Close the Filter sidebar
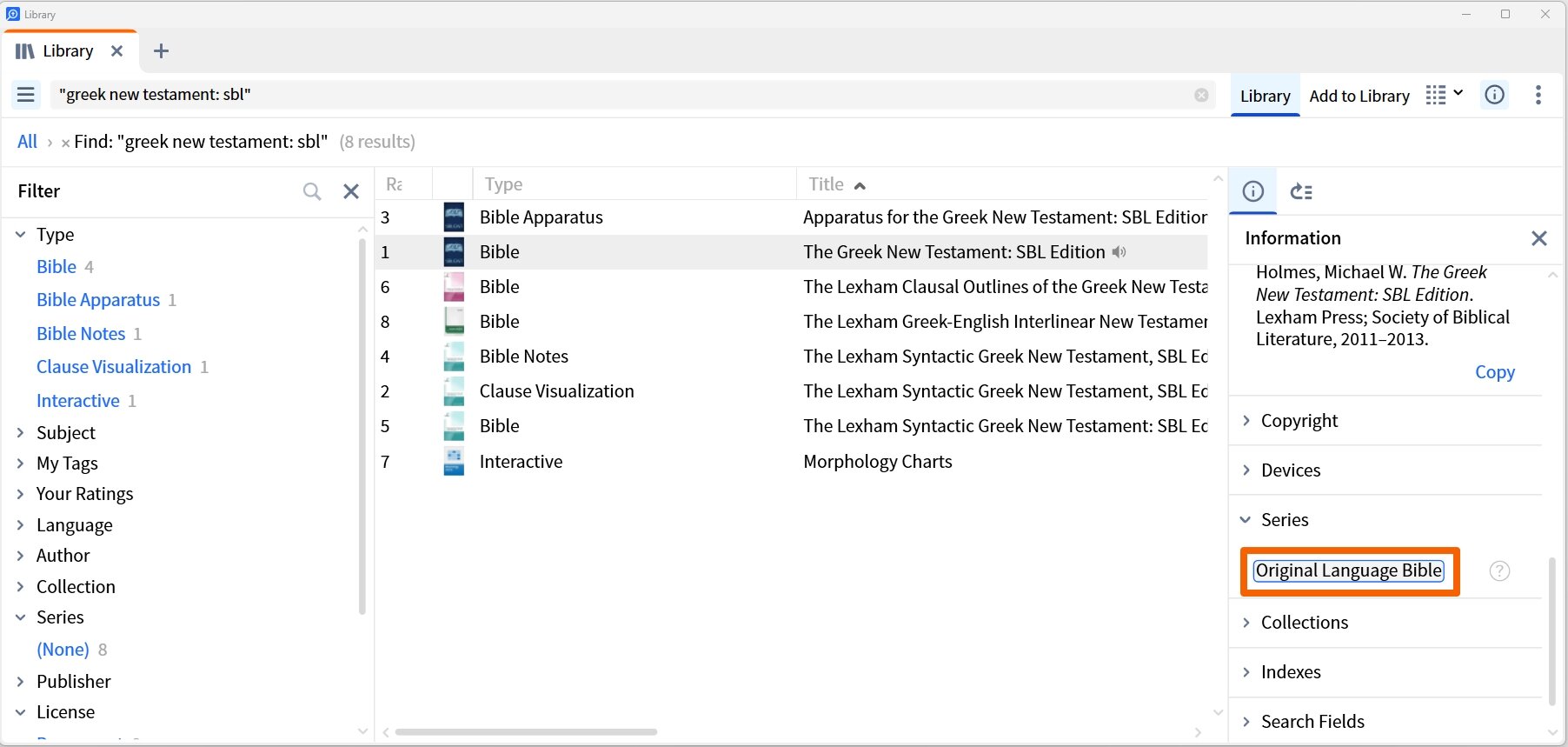This screenshot has width=1568, height=747. coord(351,191)
